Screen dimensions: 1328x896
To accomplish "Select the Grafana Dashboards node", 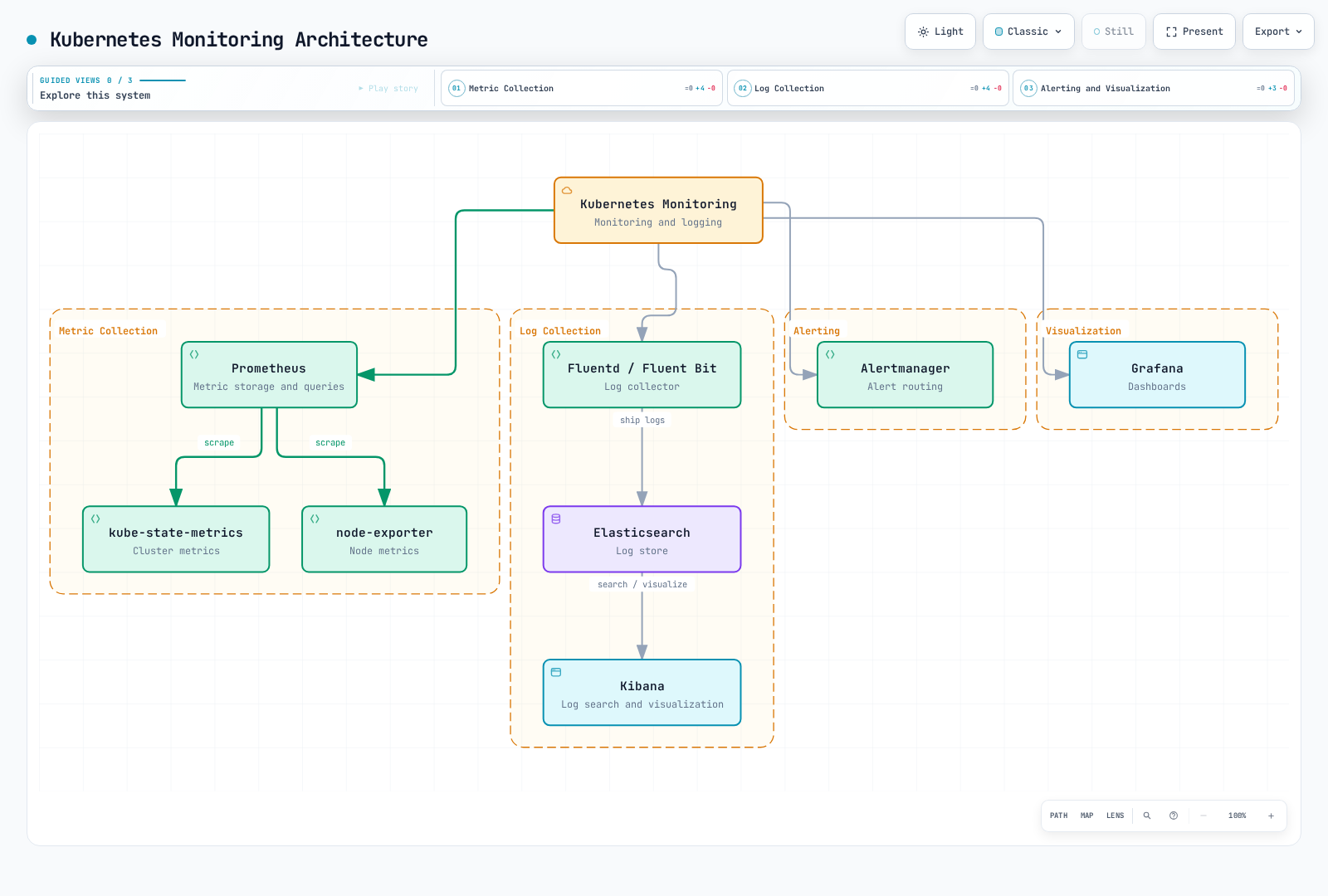I will coord(1157,375).
